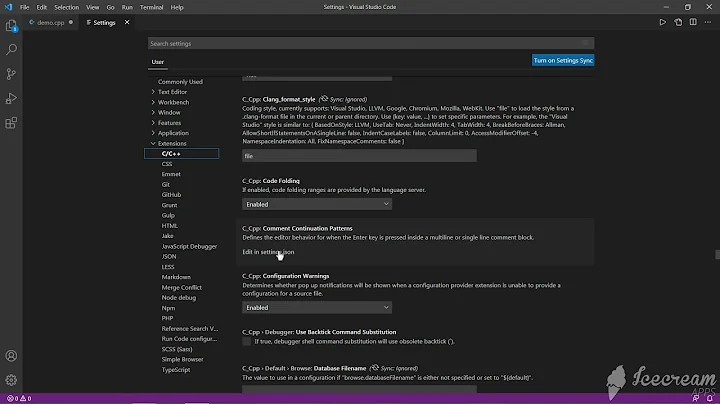The height and width of the screenshot is (404, 720).
Task: Click the Open Settings (JSON) icon
Action: click(678, 22)
